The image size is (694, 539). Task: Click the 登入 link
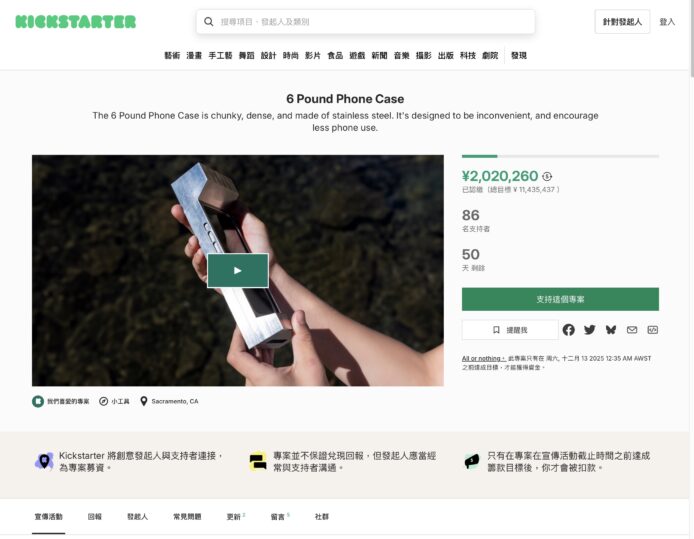pos(667,22)
